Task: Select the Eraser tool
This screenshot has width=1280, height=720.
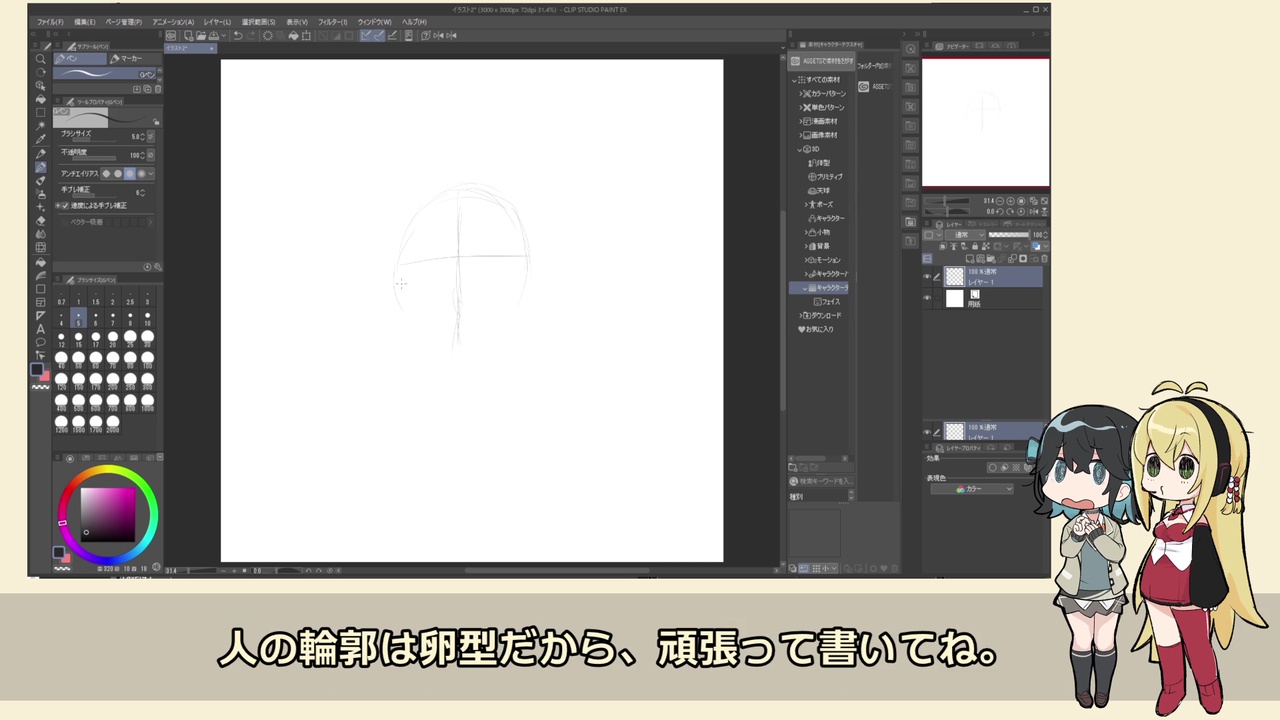Action: pyautogui.click(x=41, y=221)
